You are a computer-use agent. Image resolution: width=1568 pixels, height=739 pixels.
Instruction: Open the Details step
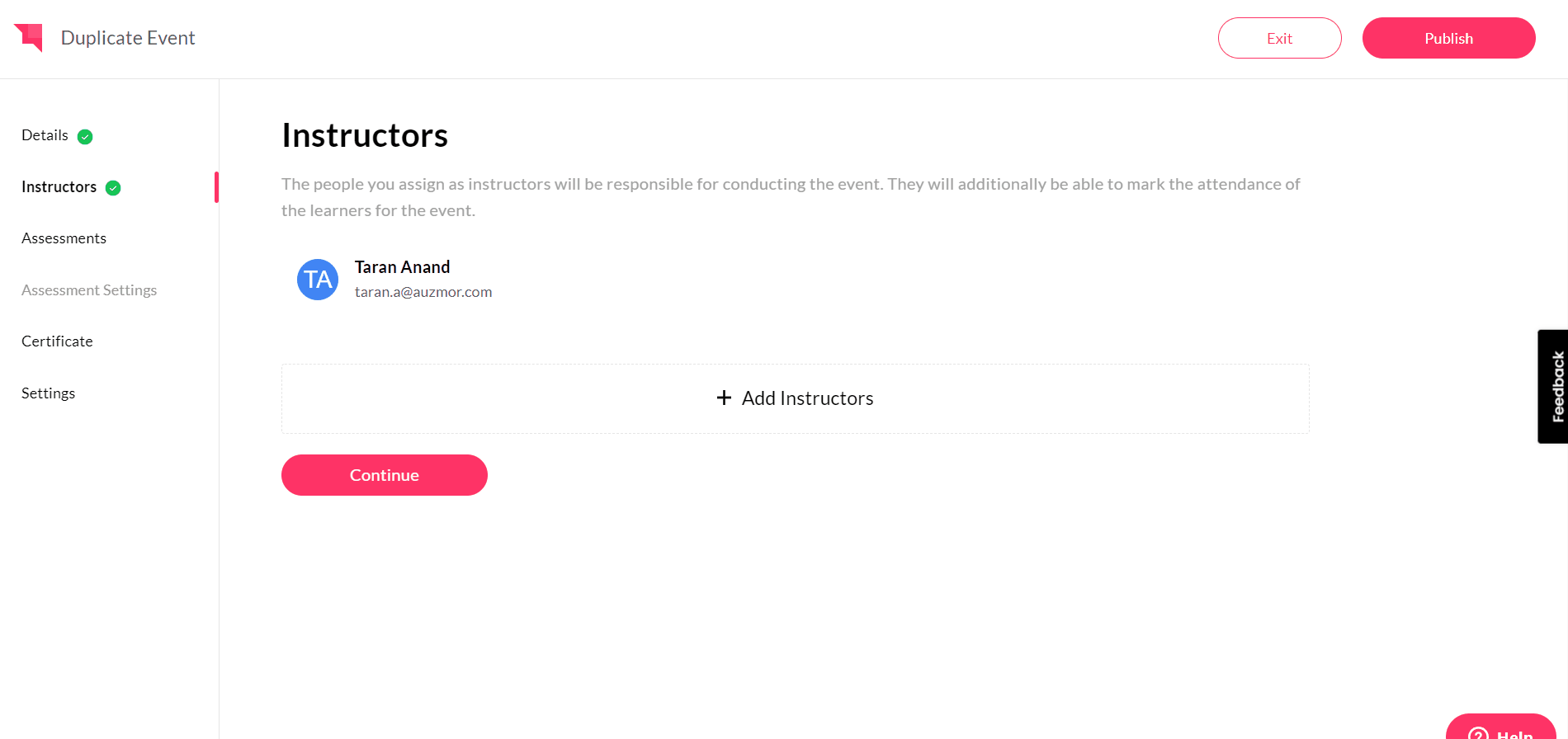[45, 135]
